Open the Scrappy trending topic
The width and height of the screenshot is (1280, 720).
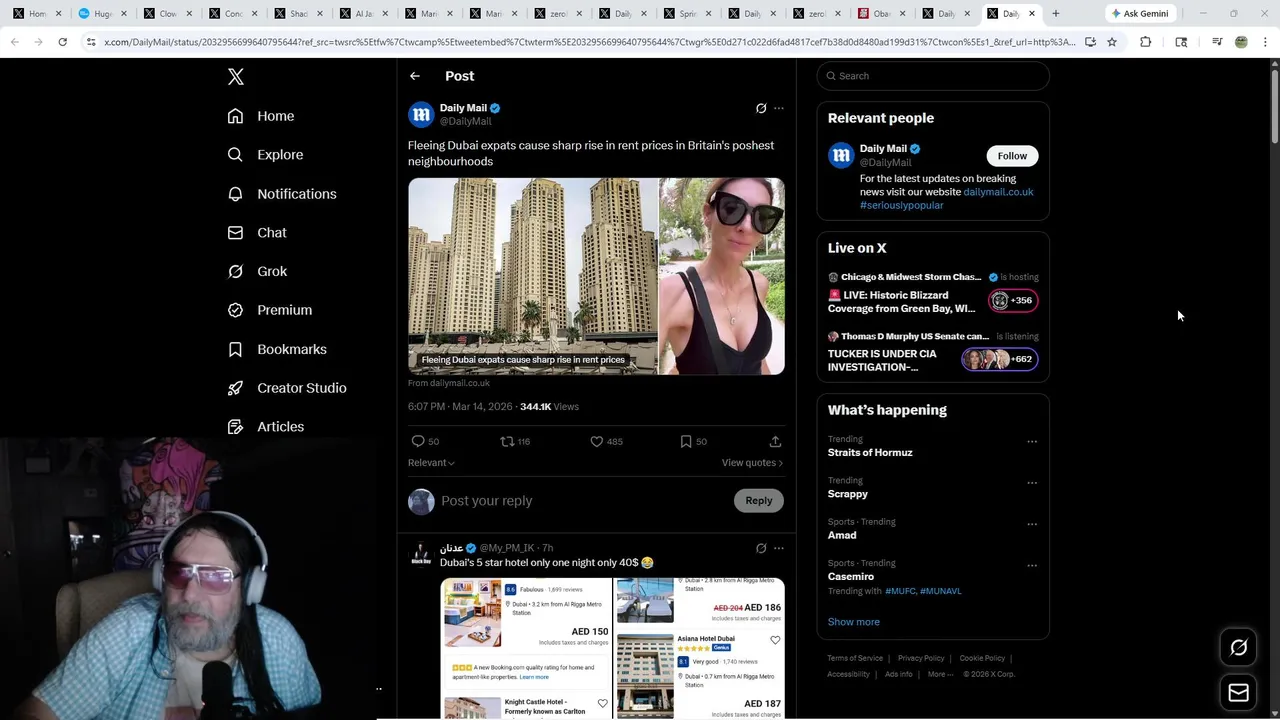(848, 494)
